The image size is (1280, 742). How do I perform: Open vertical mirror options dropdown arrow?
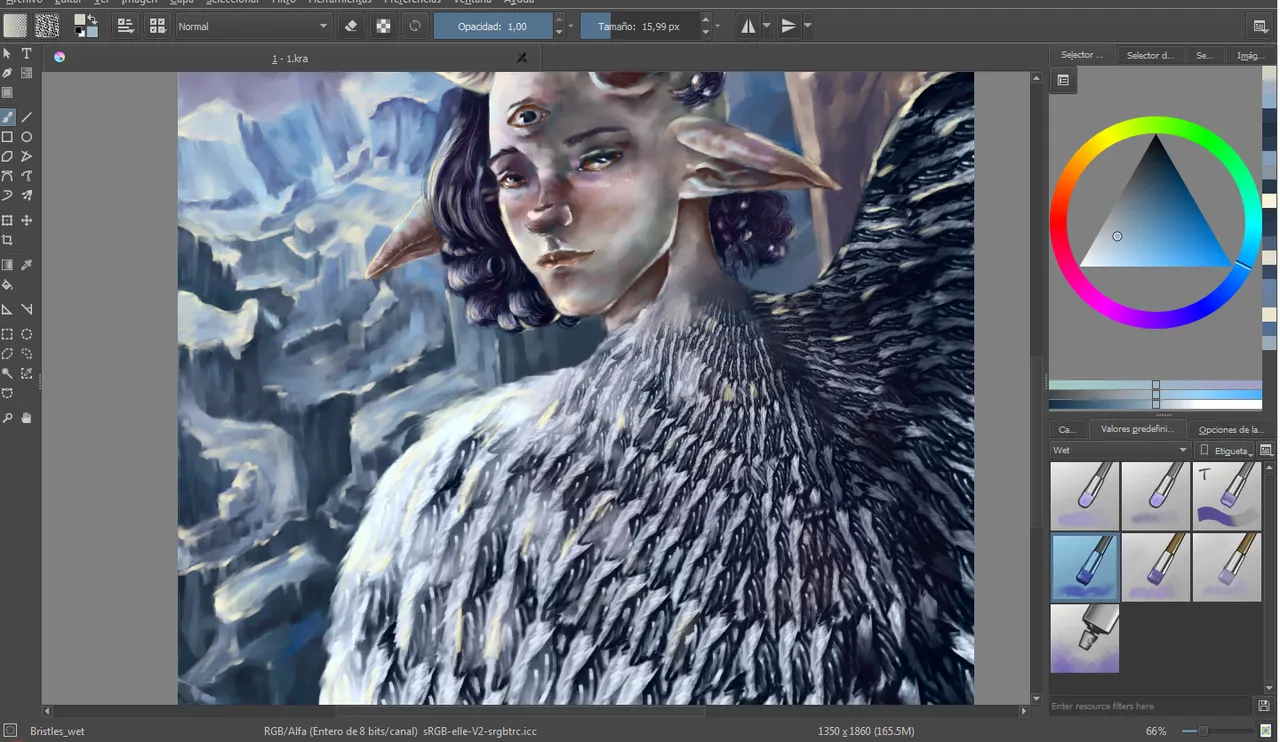807,26
